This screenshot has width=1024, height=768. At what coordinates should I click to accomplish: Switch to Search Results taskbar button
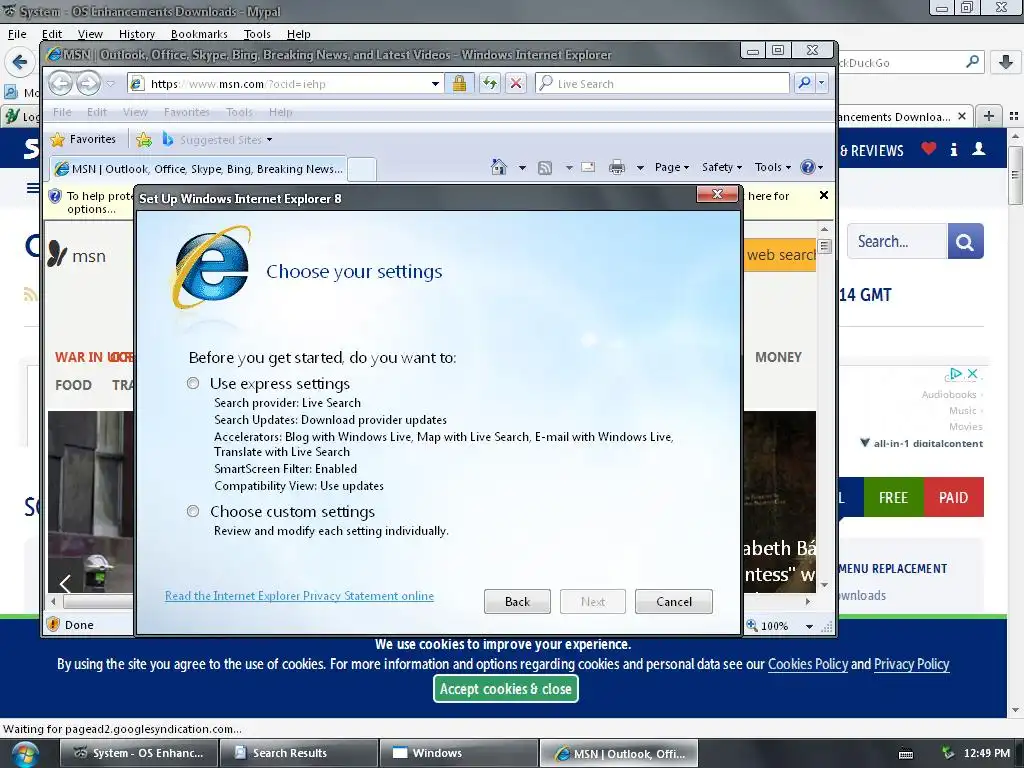point(298,753)
